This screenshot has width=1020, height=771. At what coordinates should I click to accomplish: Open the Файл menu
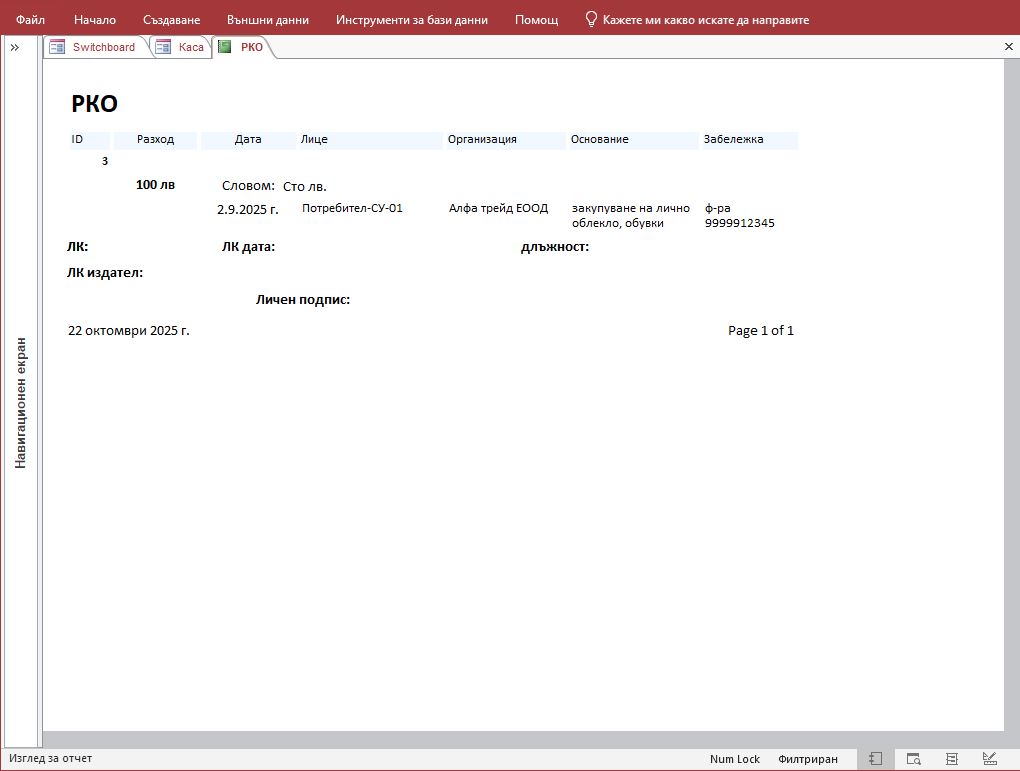(x=30, y=19)
